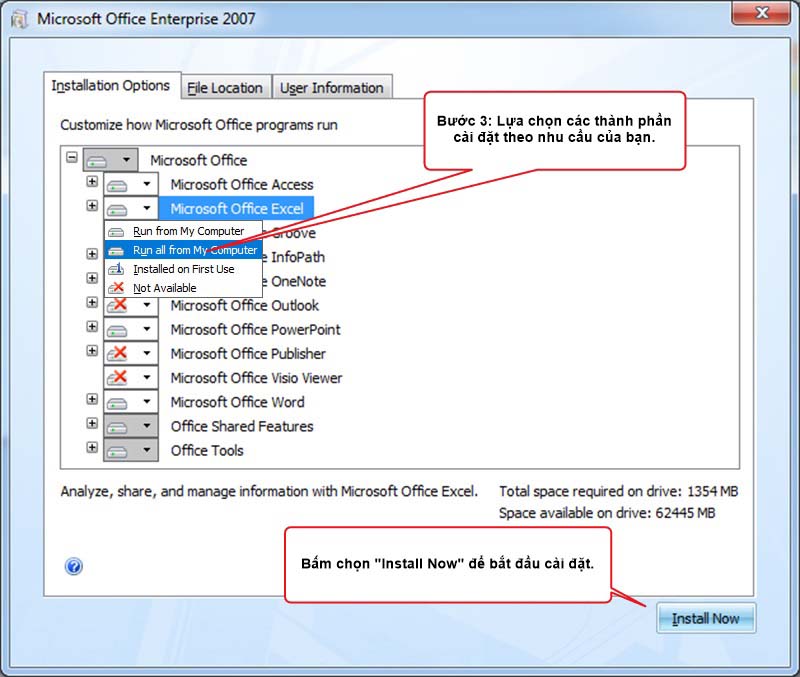Click the drive icon beside Microsoft Office root
Viewport: 800px width, 677px height.
point(96,161)
